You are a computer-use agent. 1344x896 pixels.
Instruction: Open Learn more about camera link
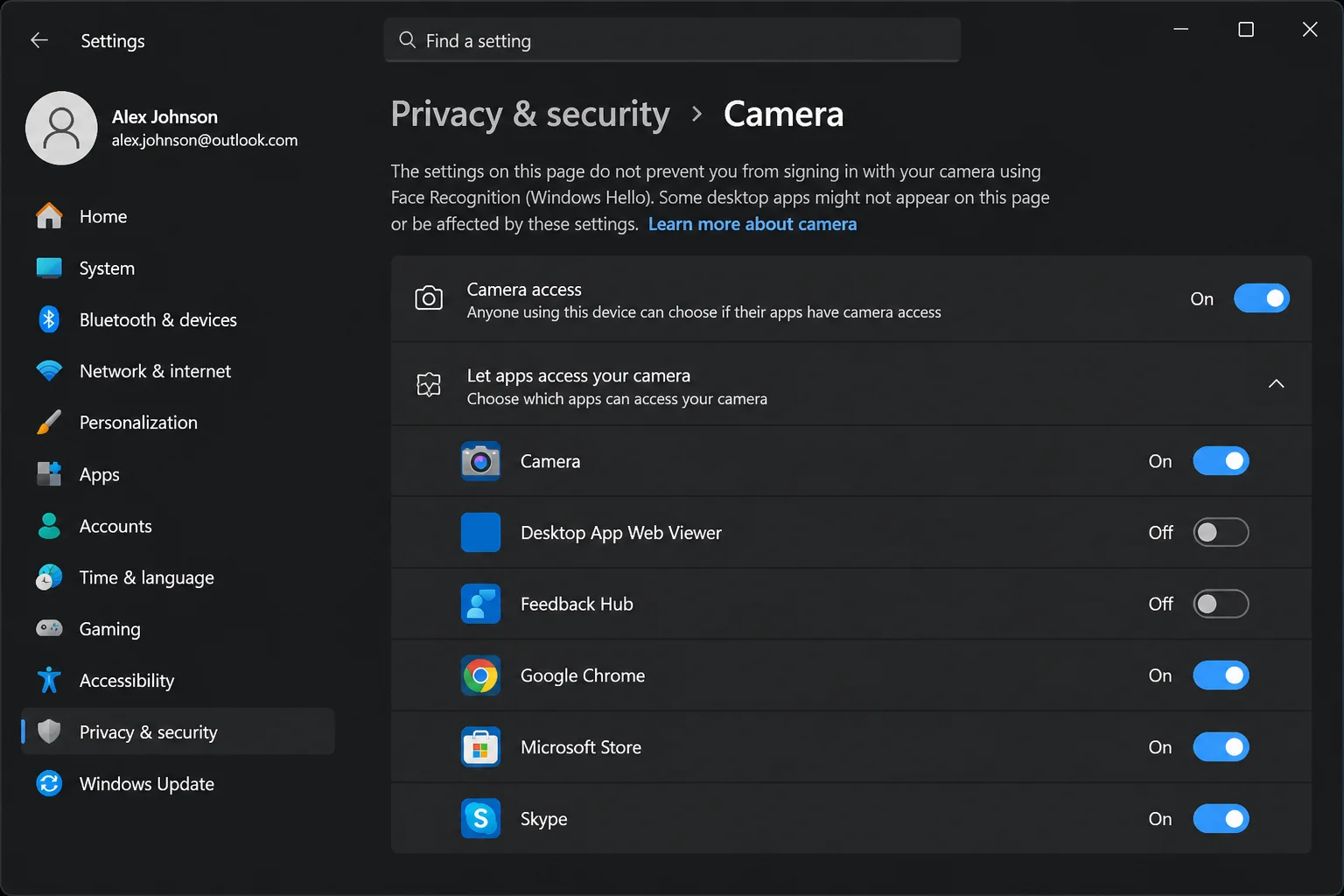[752, 224]
